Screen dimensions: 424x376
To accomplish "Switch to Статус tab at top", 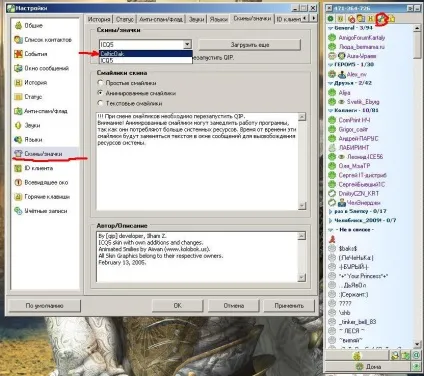I will (125, 19).
